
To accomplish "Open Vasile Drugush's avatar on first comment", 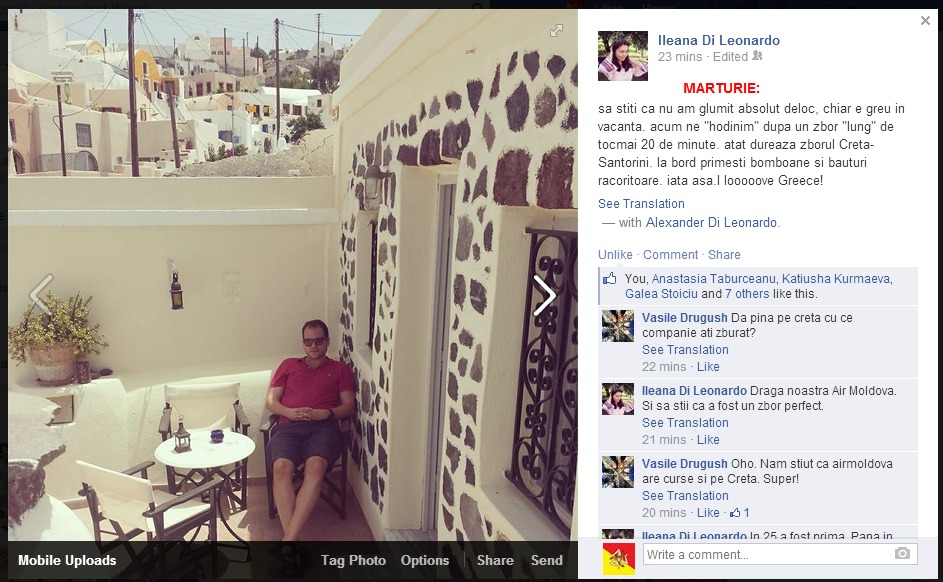I will [618, 326].
